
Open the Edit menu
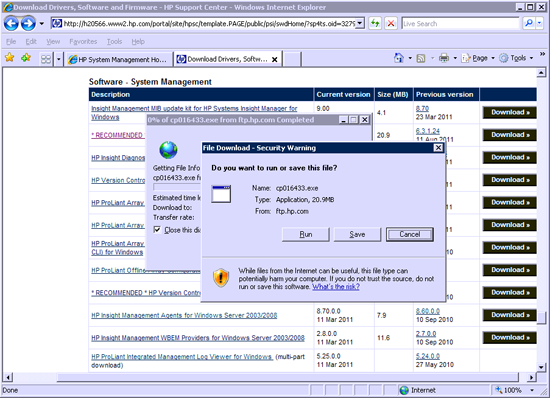tap(31, 41)
